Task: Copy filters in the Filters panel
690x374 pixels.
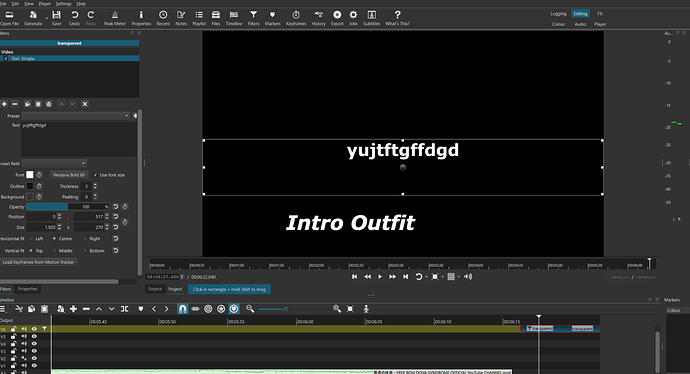Action: (x=27, y=104)
